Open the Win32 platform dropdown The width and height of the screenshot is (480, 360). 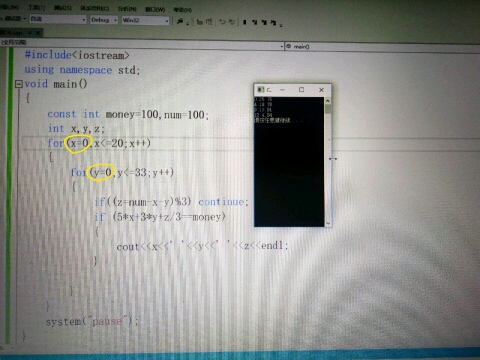(145, 20)
